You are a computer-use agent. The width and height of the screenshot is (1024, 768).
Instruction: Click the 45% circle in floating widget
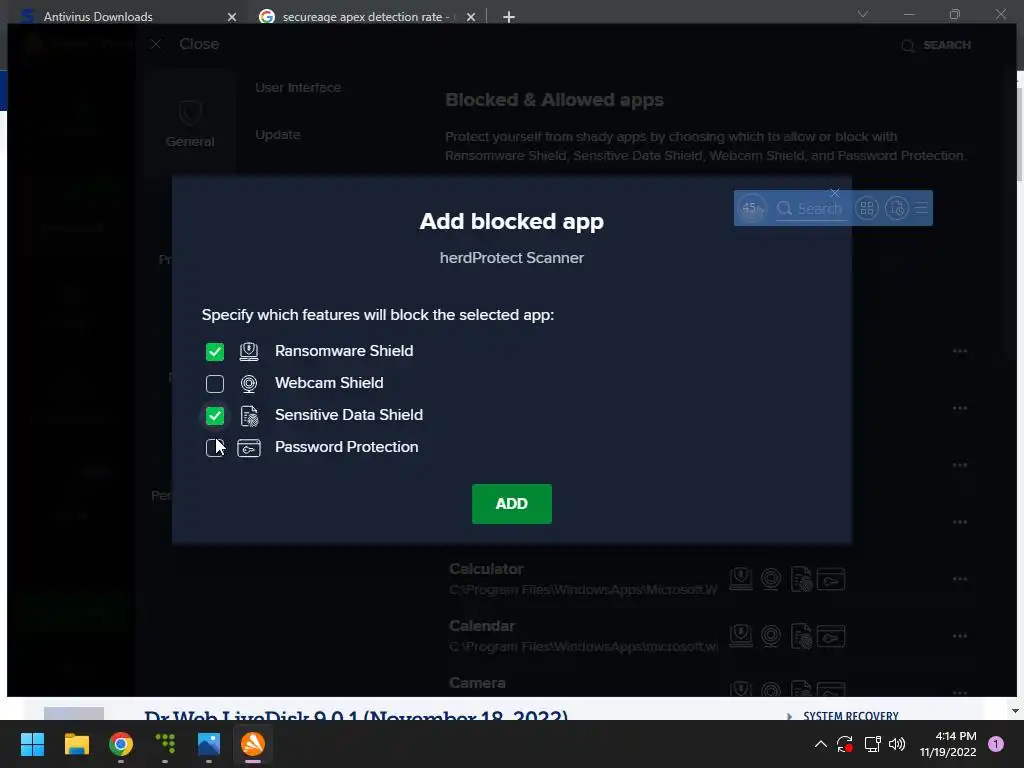752,208
